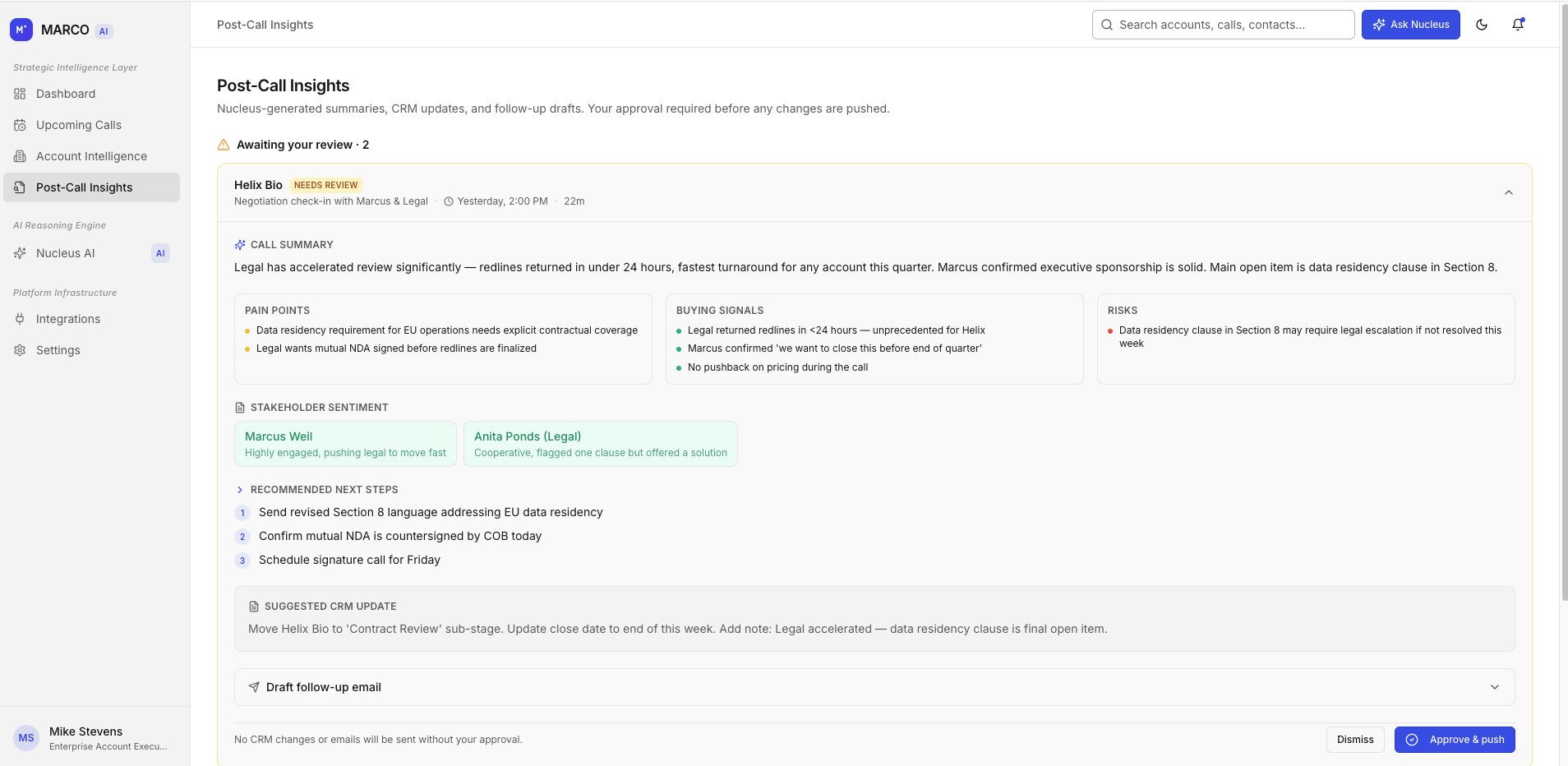The image size is (1568, 766).
Task: Open Integrations page
Action: [91, 319]
